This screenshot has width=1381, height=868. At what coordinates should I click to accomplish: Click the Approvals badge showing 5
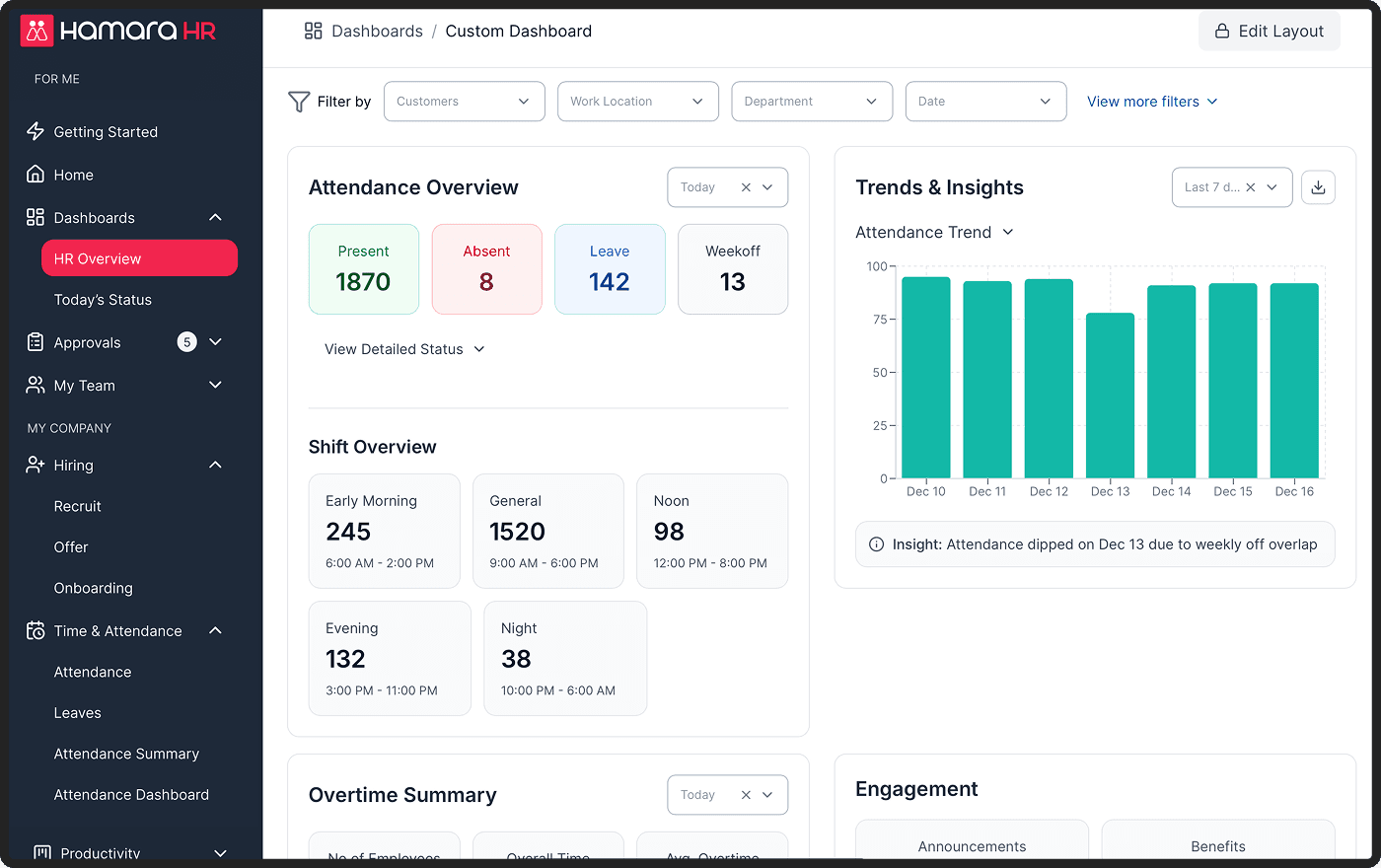187,342
